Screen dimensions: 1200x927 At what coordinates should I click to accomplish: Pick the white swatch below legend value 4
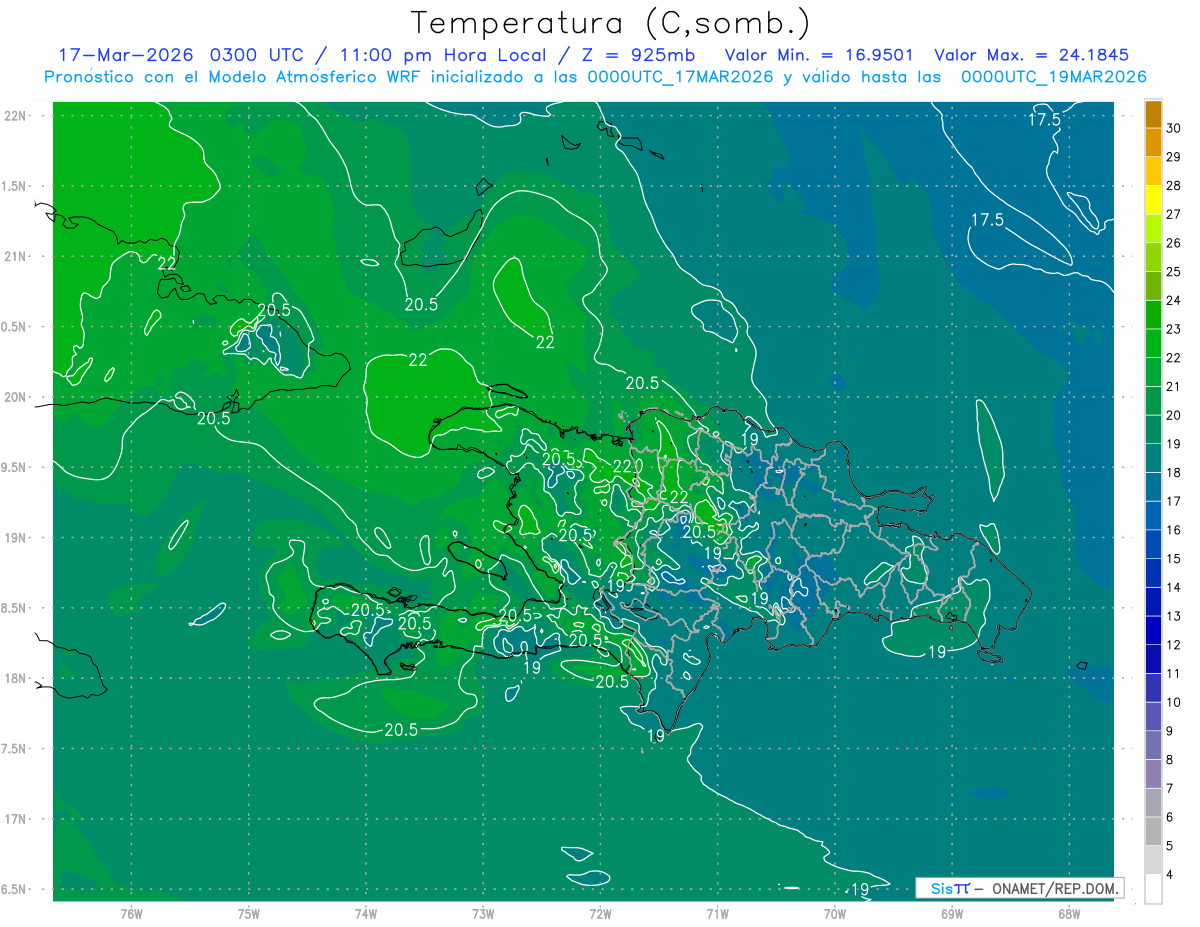click(1153, 889)
